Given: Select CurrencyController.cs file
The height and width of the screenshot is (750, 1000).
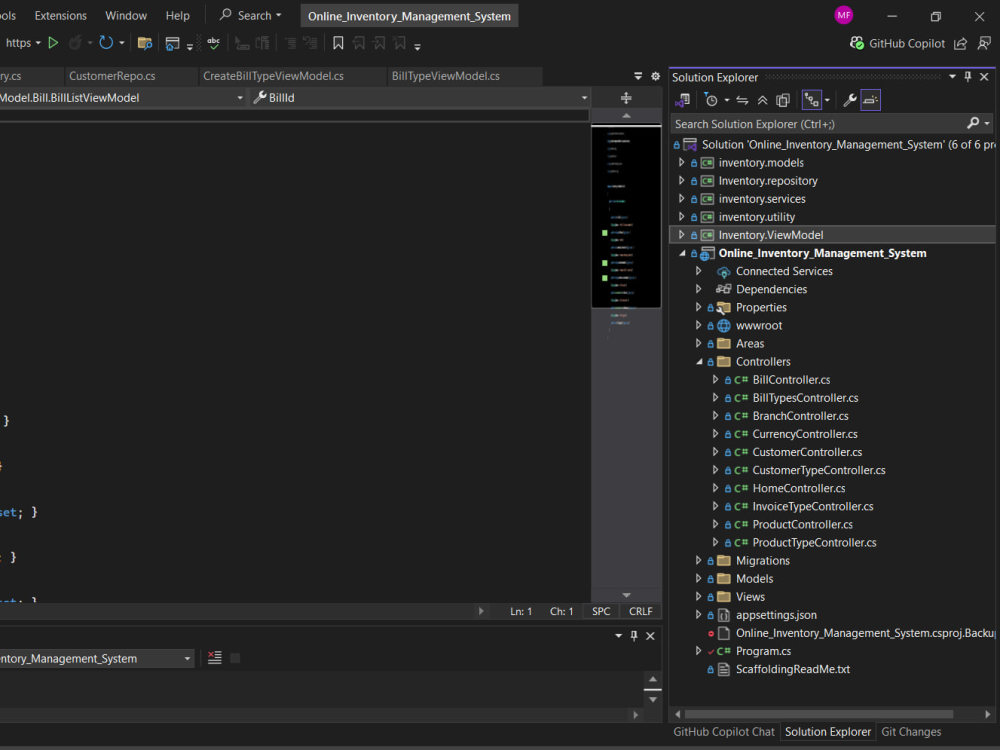Looking at the screenshot, I should pyautogui.click(x=805, y=434).
